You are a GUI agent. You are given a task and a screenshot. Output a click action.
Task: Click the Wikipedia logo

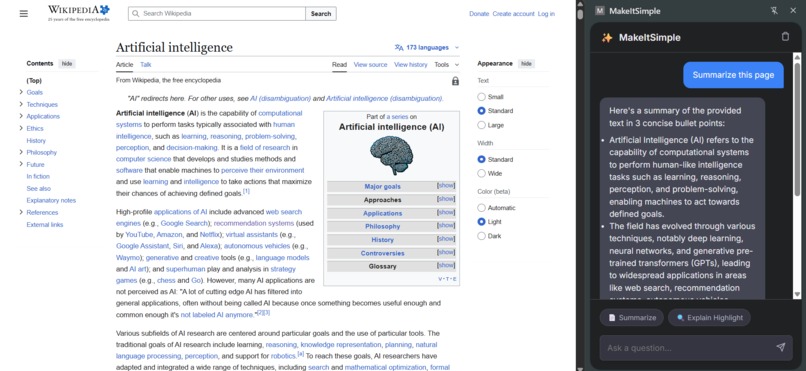[79, 13]
